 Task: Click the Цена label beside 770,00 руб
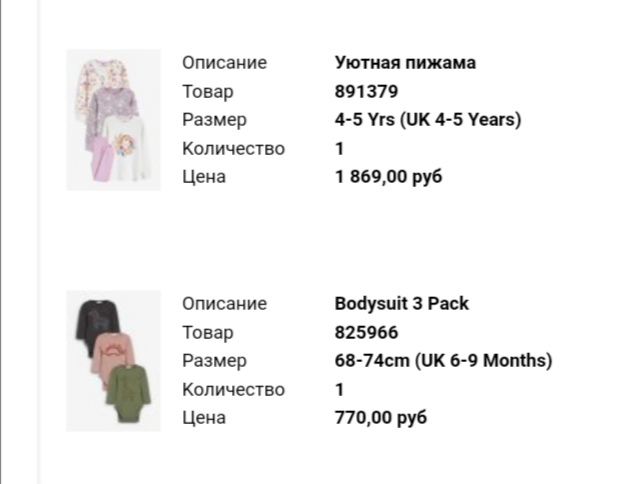pos(204,417)
